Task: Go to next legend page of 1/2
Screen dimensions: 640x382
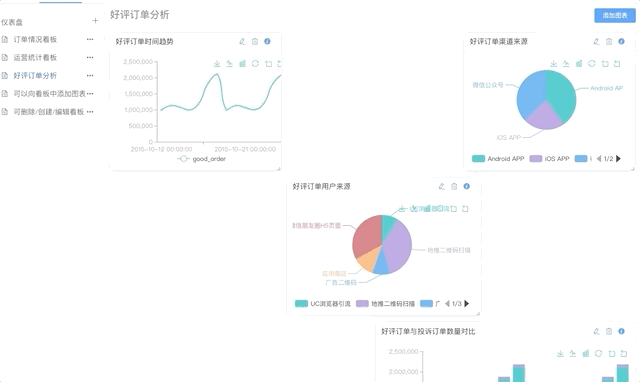Action: [618, 159]
